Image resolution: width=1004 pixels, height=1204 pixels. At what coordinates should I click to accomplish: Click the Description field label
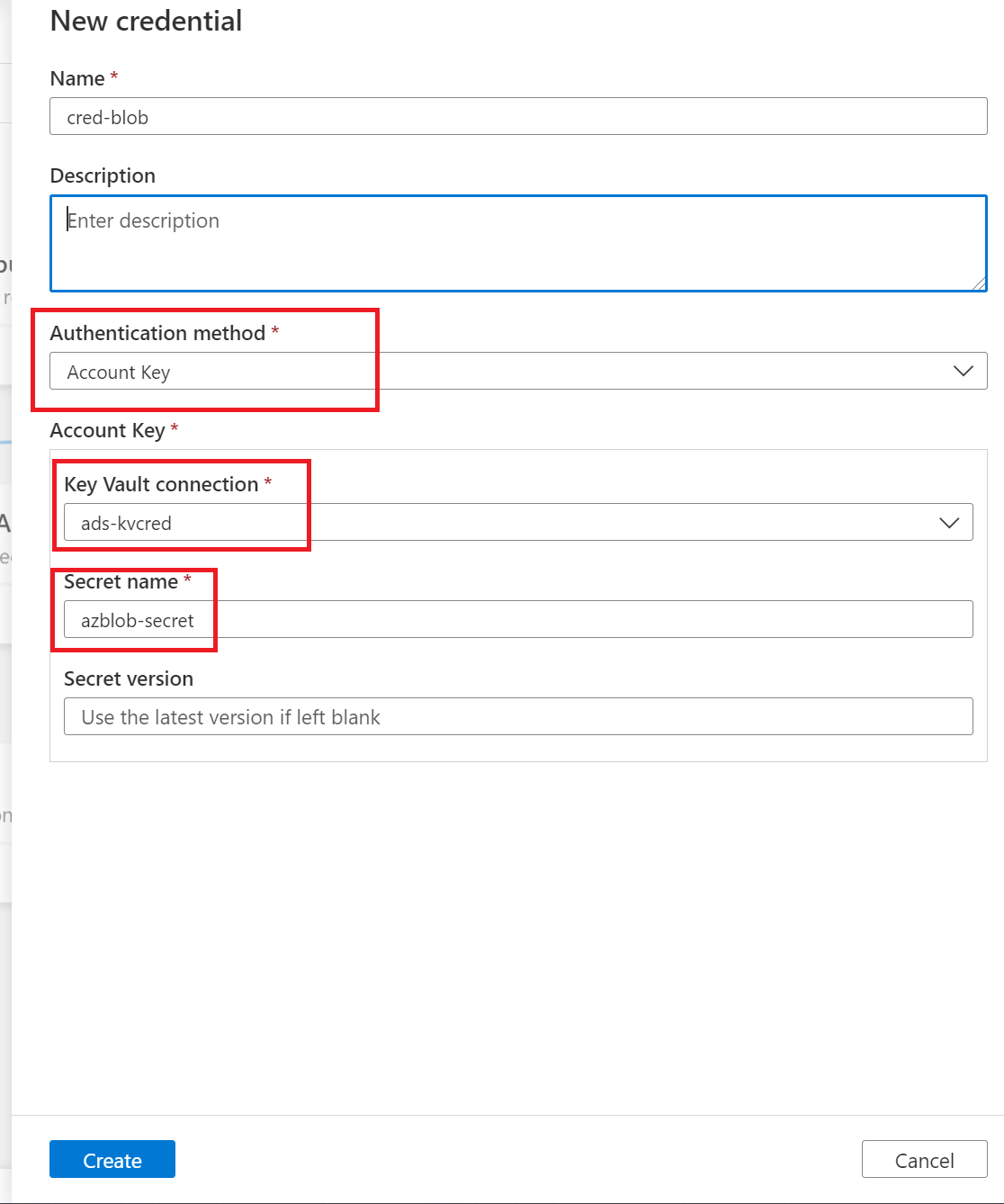click(103, 175)
